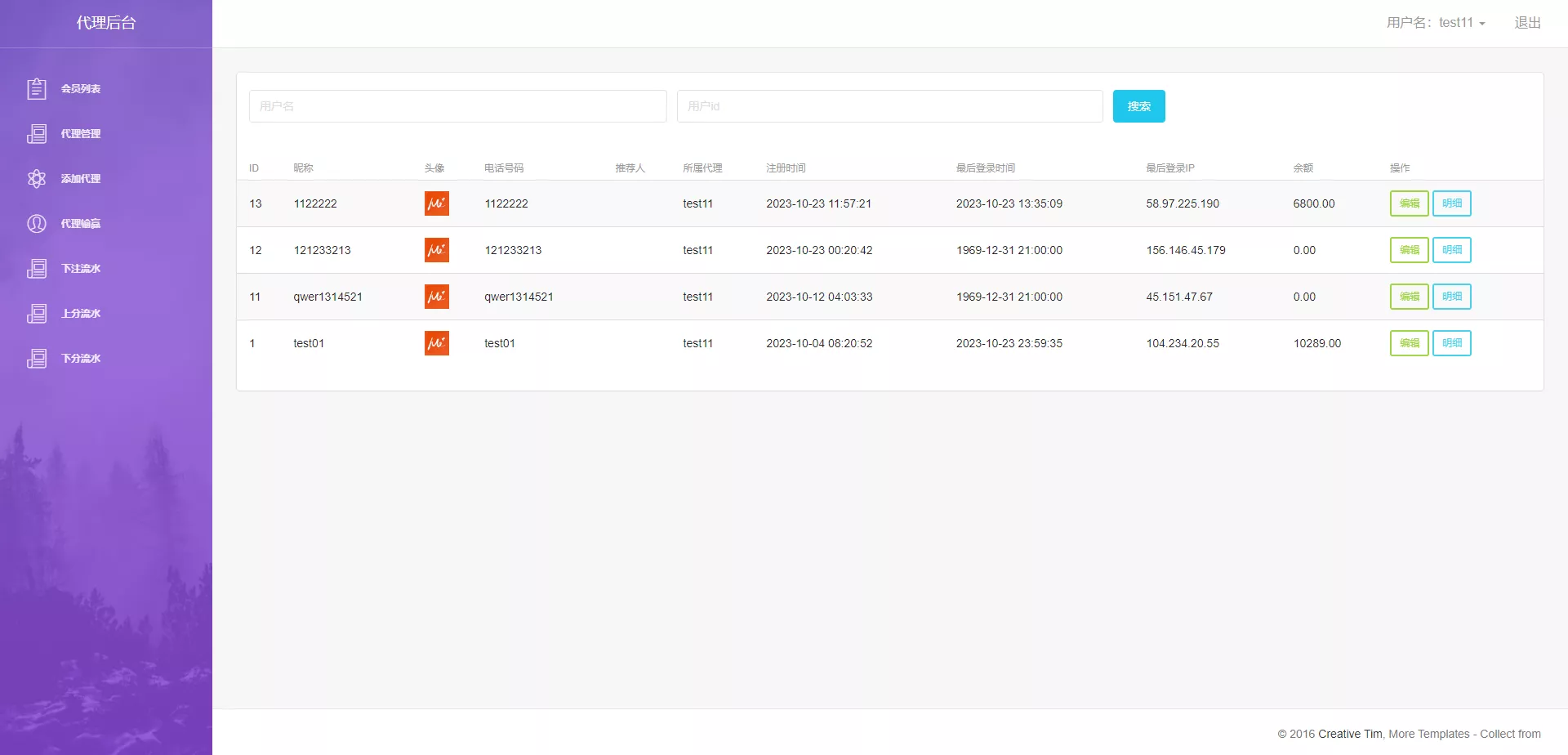1568x755 pixels.
Task: Click avatar image of user test01
Action: (x=436, y=343)
